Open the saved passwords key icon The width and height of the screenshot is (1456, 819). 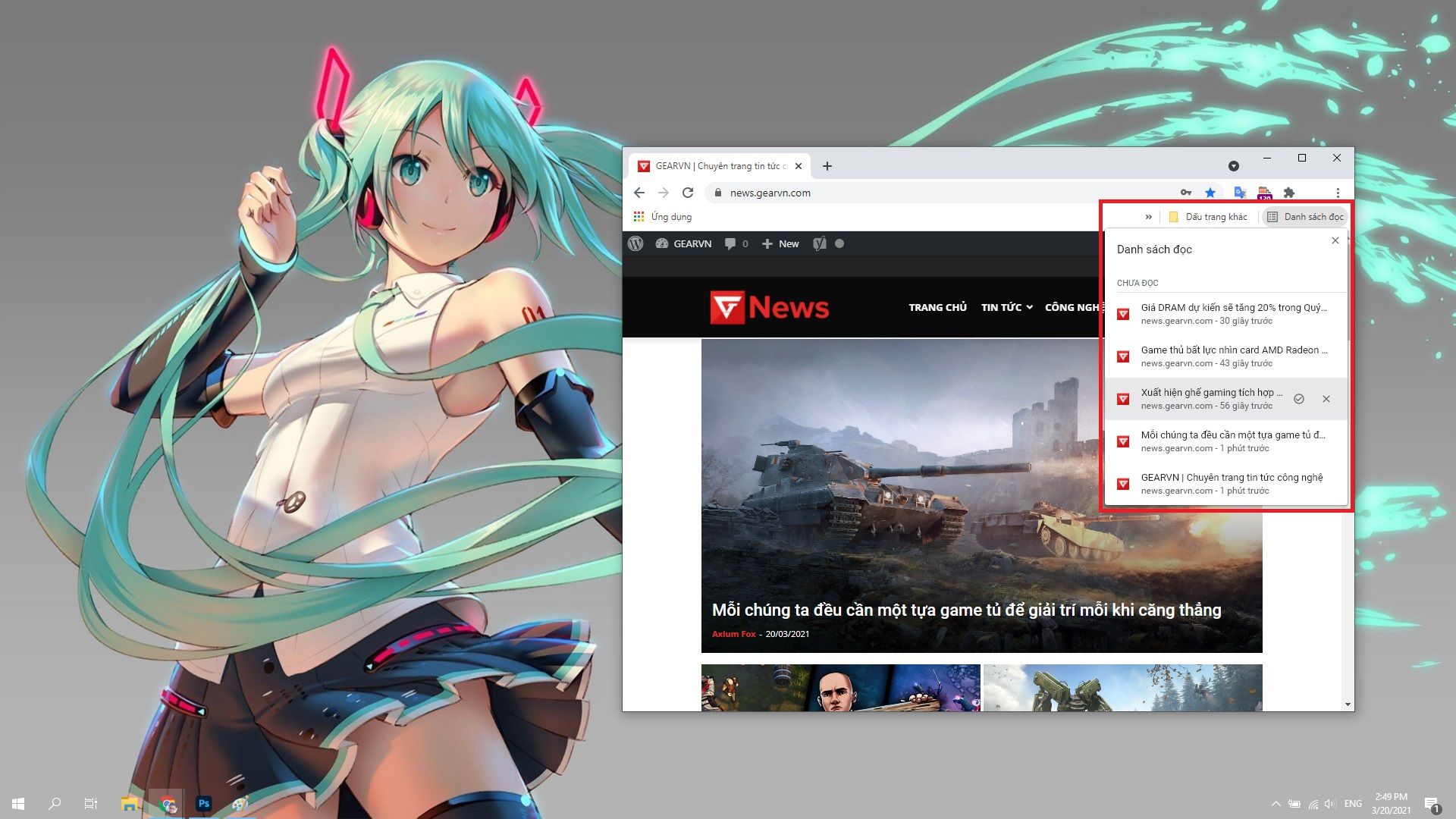pos(1186,193)
